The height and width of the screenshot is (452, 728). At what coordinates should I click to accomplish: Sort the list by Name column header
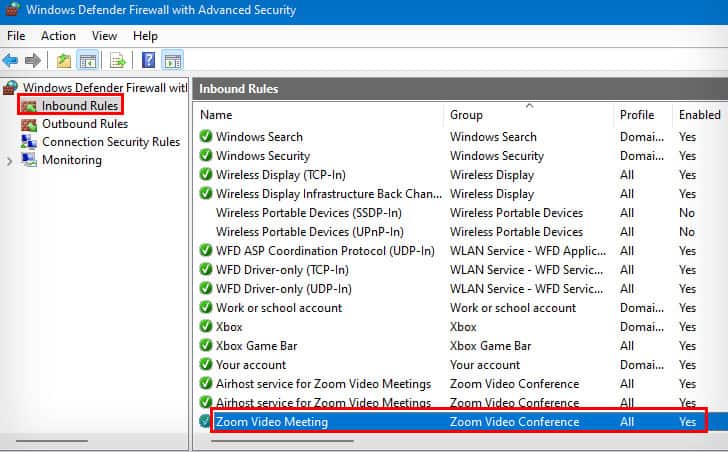point(216,115)
